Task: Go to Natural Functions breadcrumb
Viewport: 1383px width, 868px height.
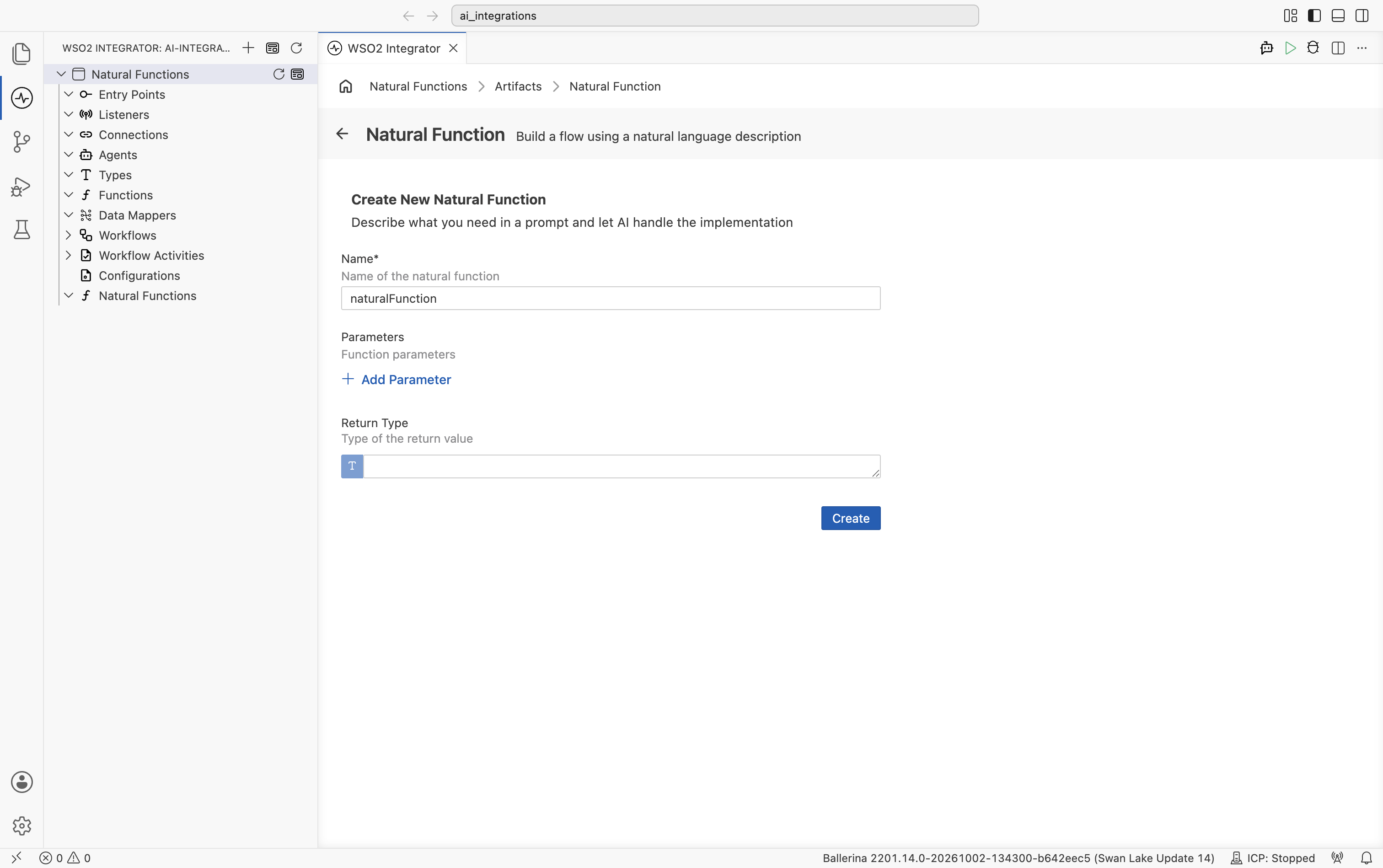Action: click(x=418, y=86)
